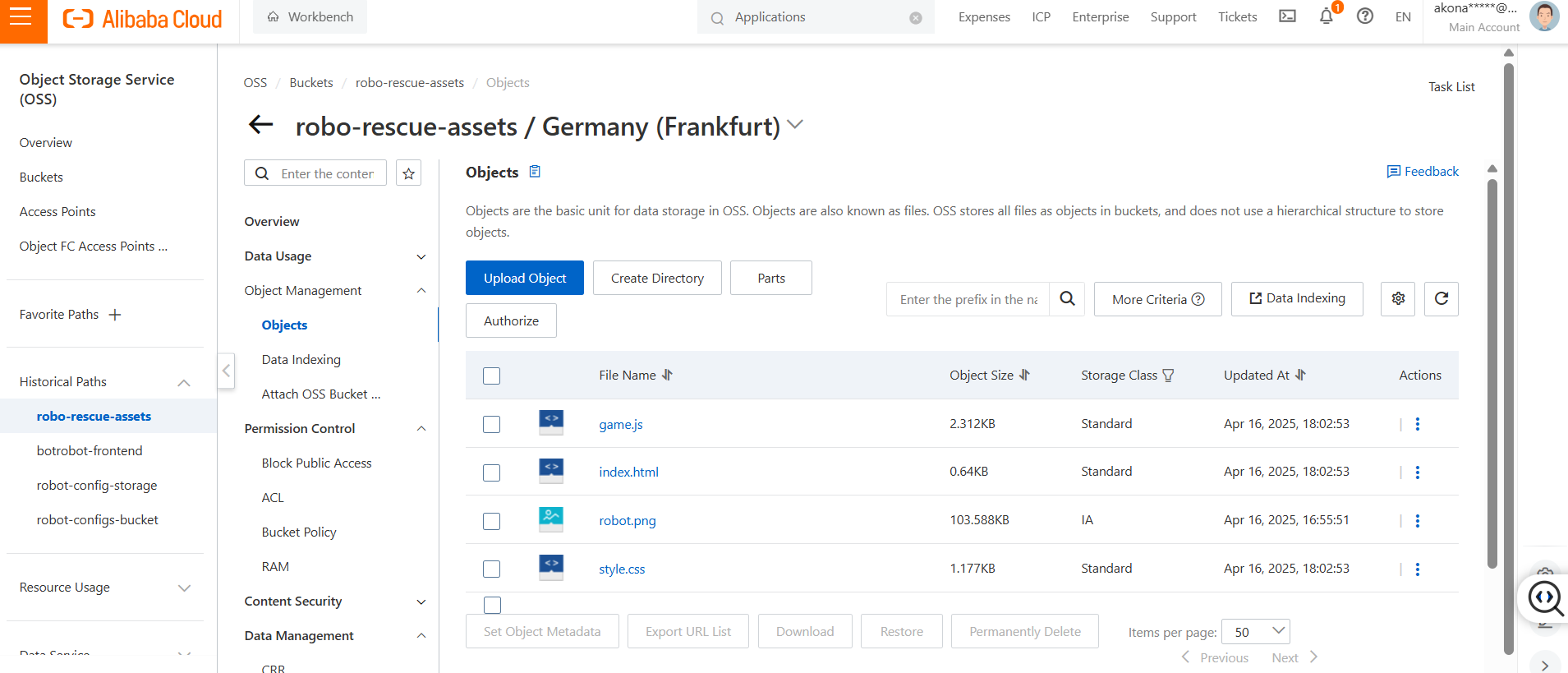
Task: Open the Enterprise menu
Action: (1100, 16)
